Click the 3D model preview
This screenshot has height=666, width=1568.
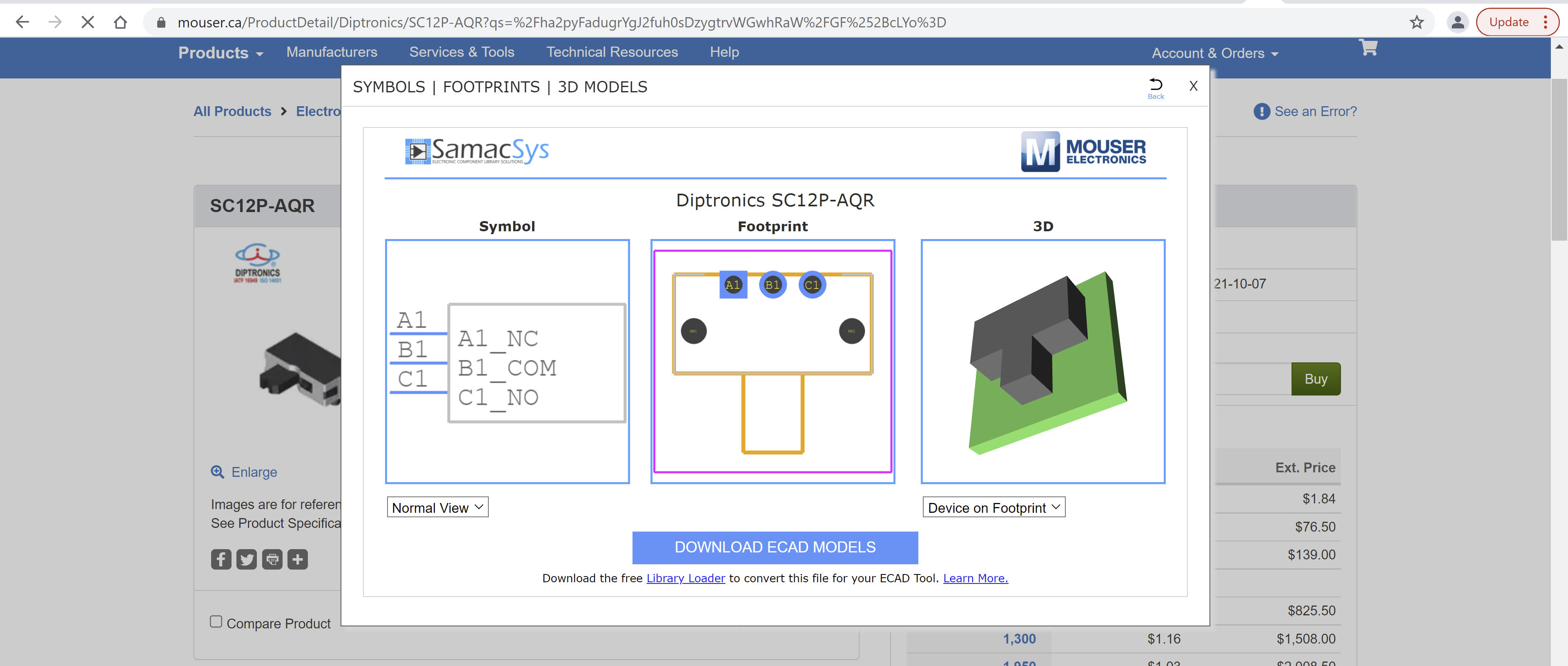1043,362
